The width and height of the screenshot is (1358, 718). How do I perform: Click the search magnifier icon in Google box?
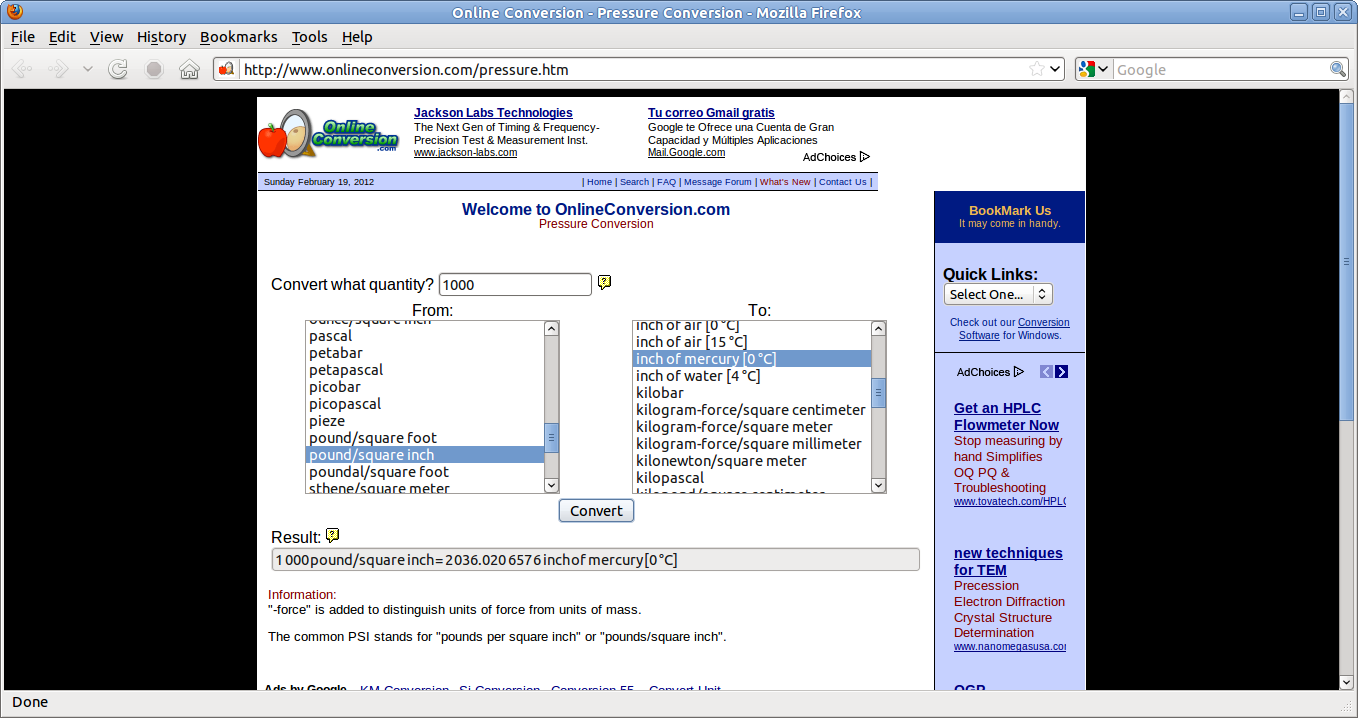1337,69
